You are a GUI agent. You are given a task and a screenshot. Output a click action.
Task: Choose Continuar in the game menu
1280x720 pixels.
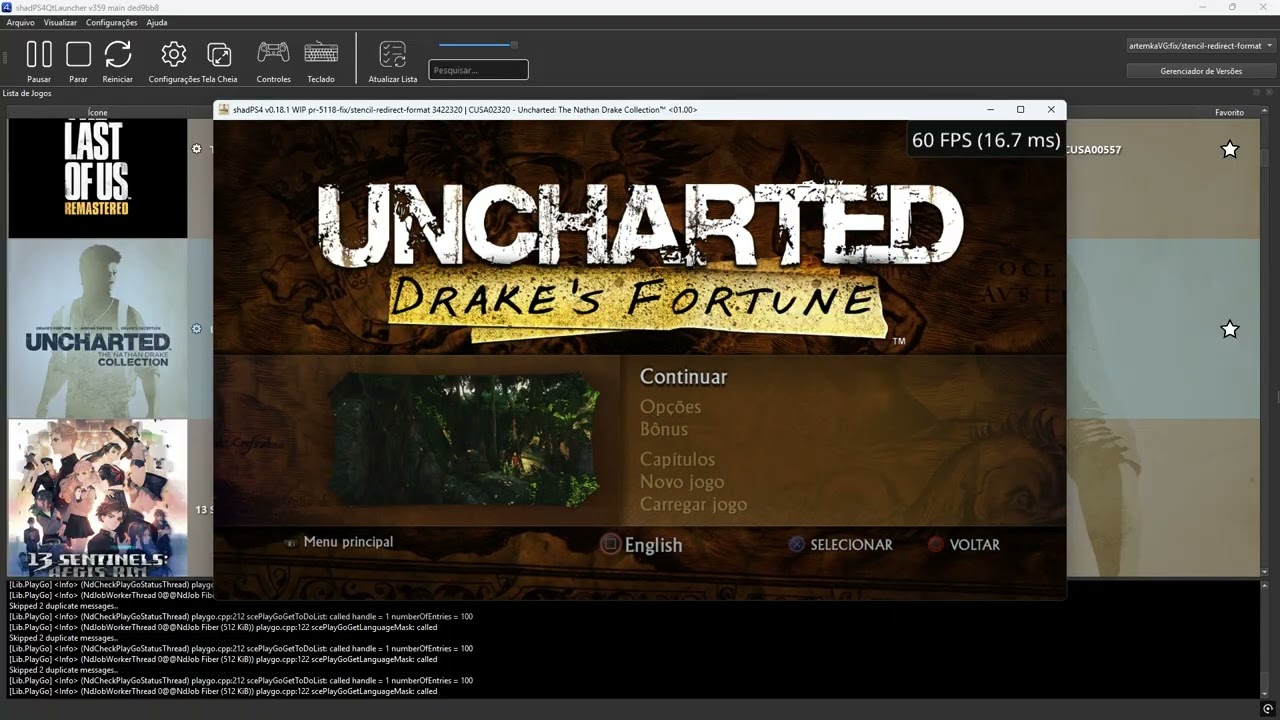pos(683,377)
